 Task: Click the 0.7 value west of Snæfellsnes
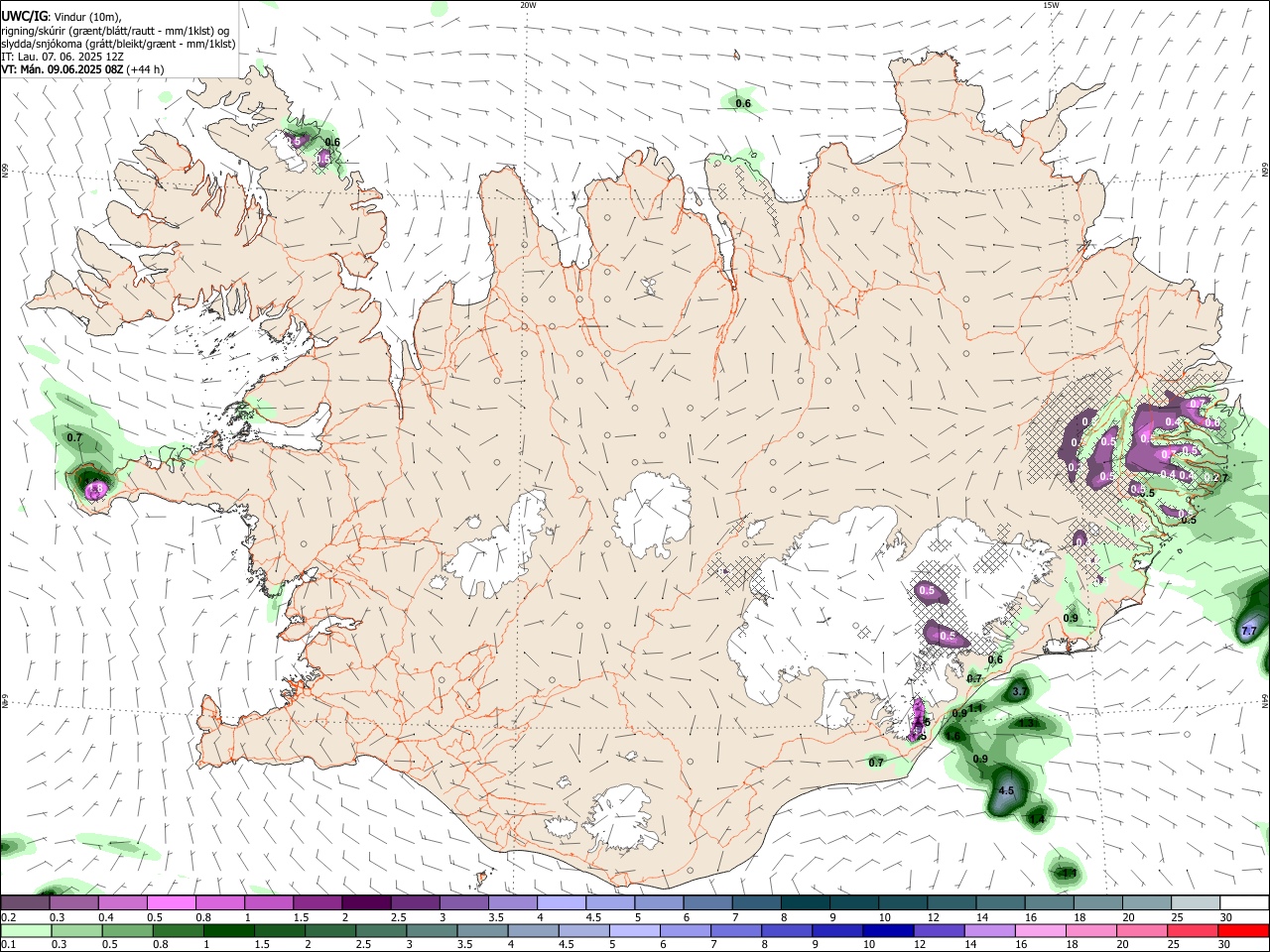pyautogui.click(x=74, y=437)
